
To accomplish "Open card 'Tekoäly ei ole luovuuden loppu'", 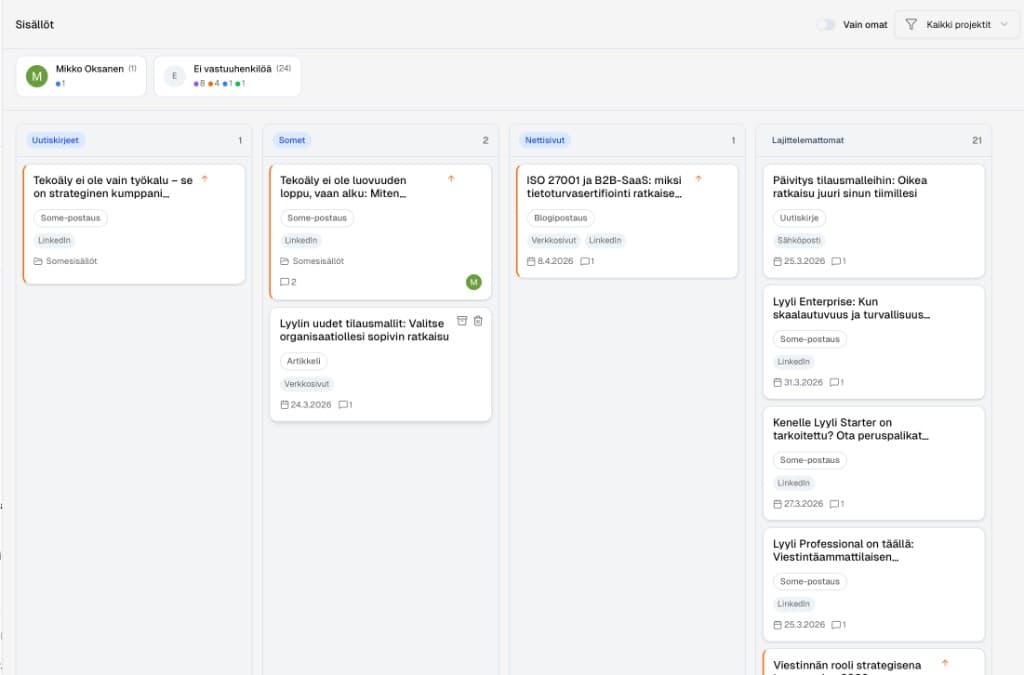I will (381, 232).
